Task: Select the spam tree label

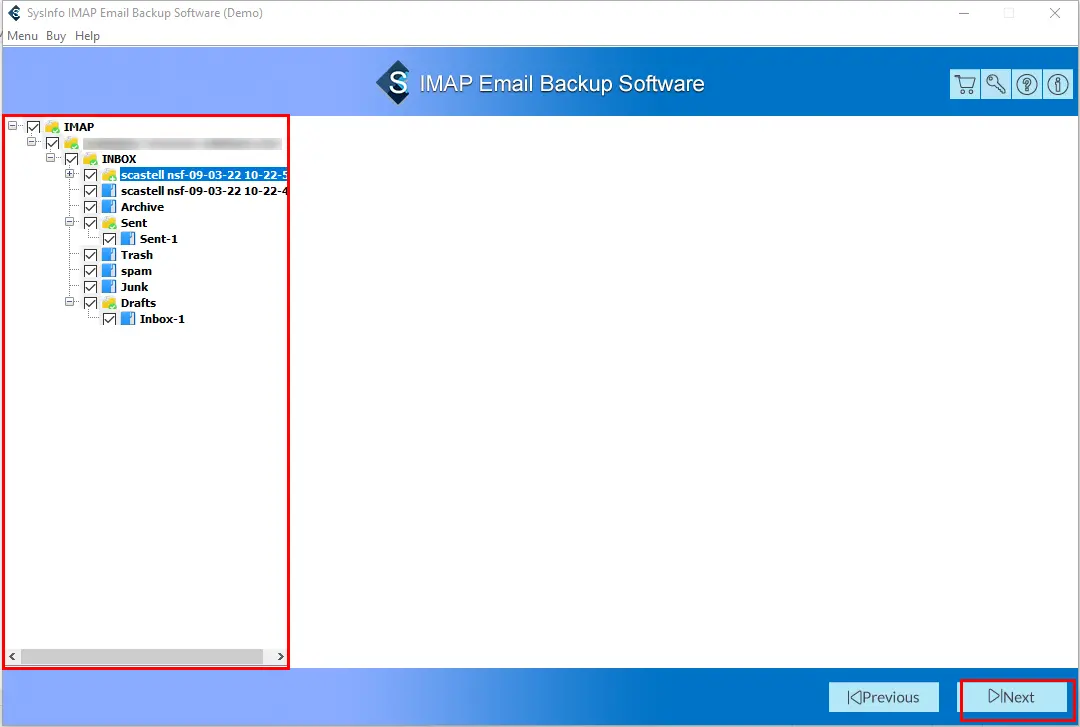Action: 136,272
